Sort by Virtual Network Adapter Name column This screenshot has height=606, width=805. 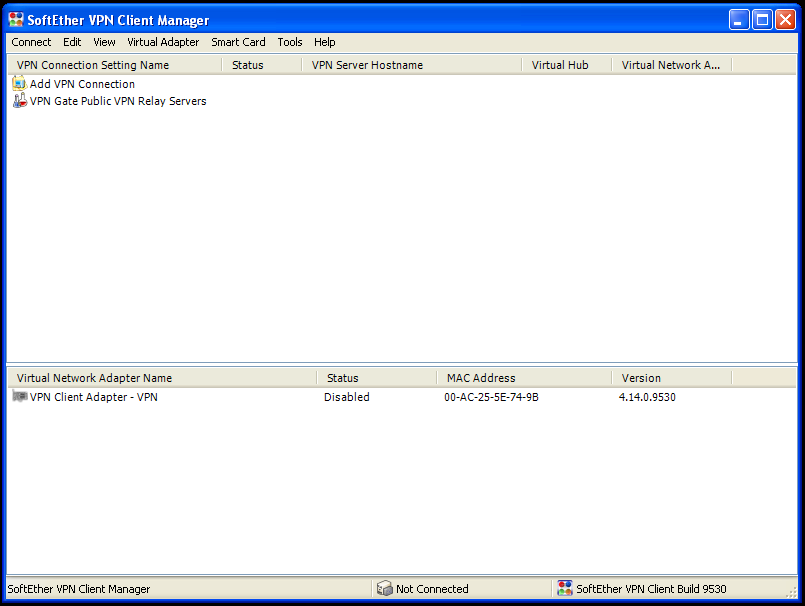(162, 378)
